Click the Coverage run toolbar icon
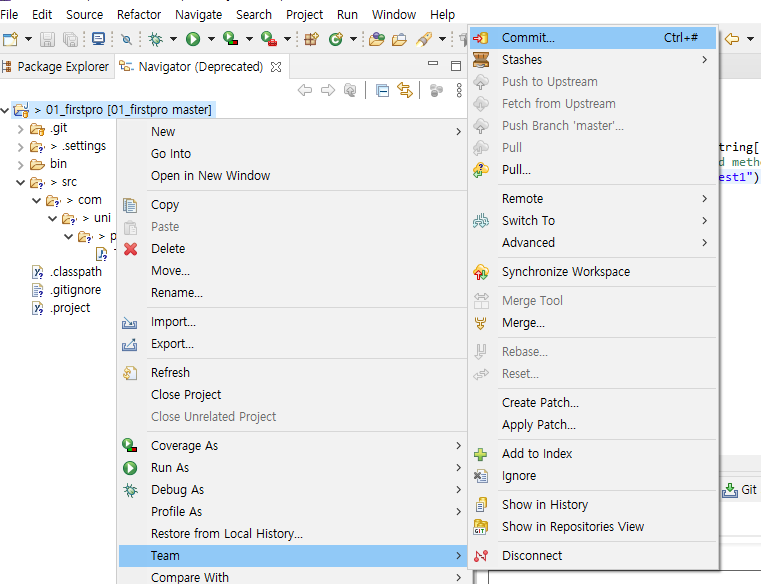Screen dimensions: 761x584 pos(231,39)
